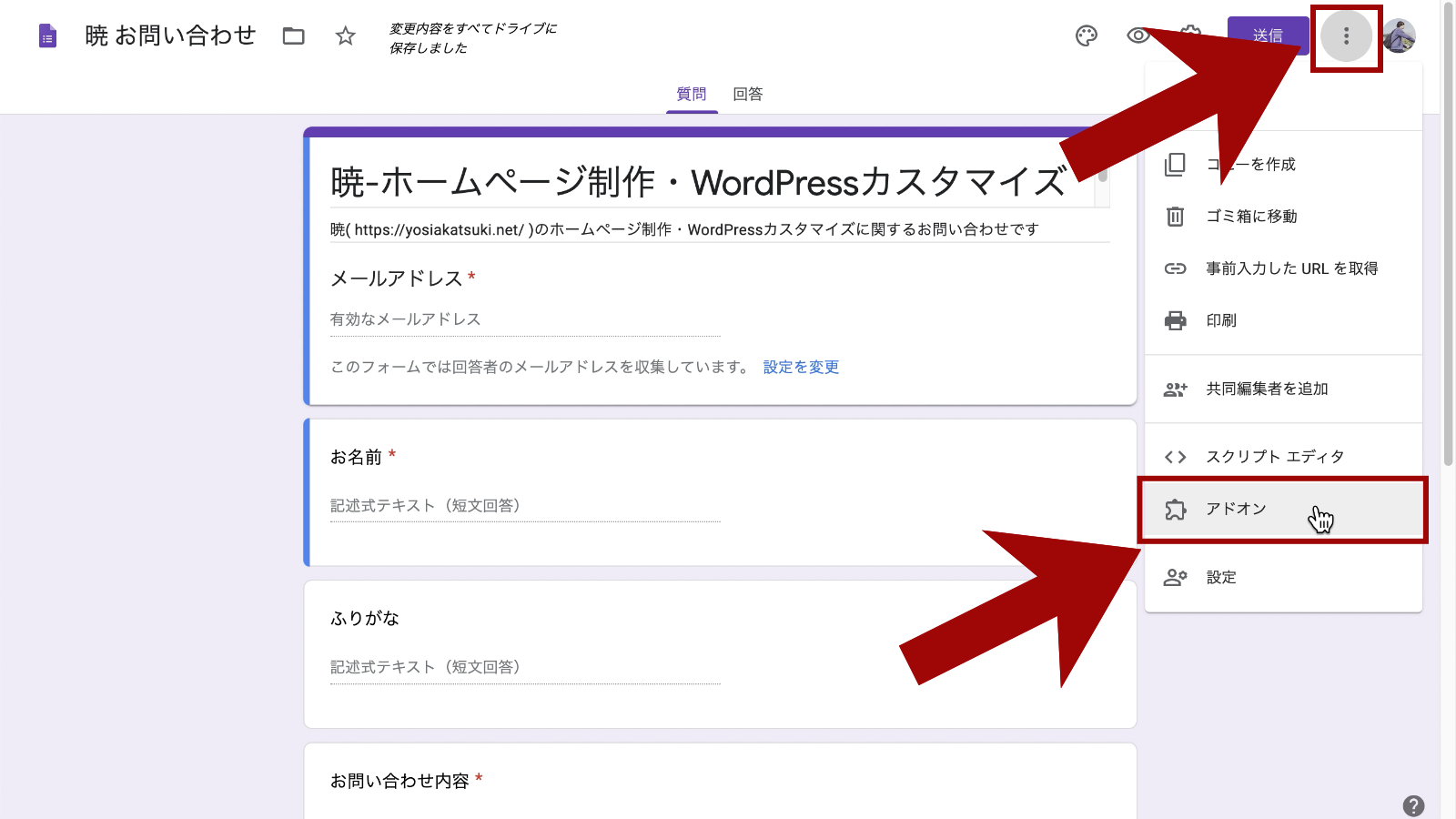Click the Drive save status text
The height and width of the screenshot is (819, 1456).
pos(473,38)
